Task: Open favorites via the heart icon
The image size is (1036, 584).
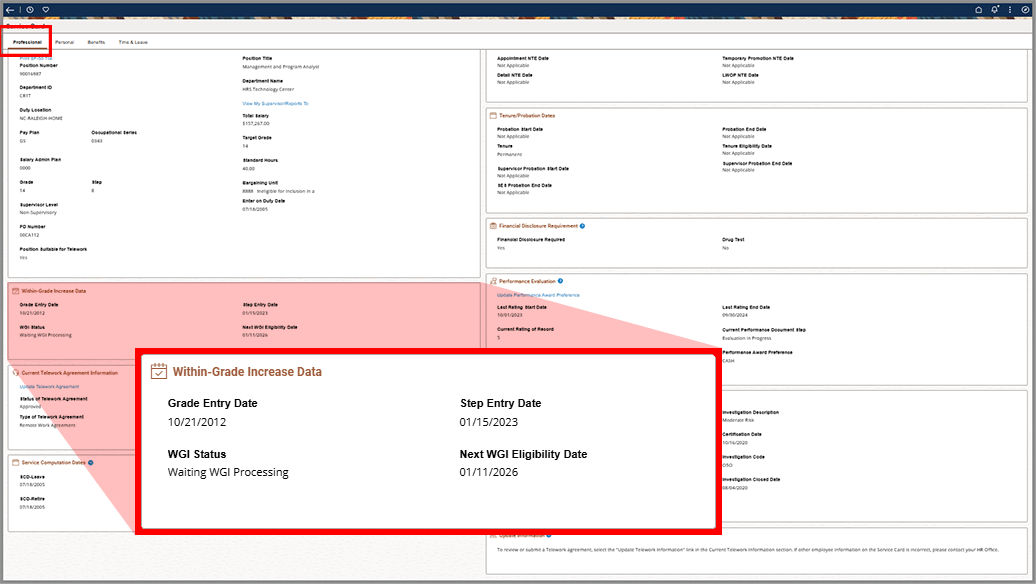Action: point(46,10)
